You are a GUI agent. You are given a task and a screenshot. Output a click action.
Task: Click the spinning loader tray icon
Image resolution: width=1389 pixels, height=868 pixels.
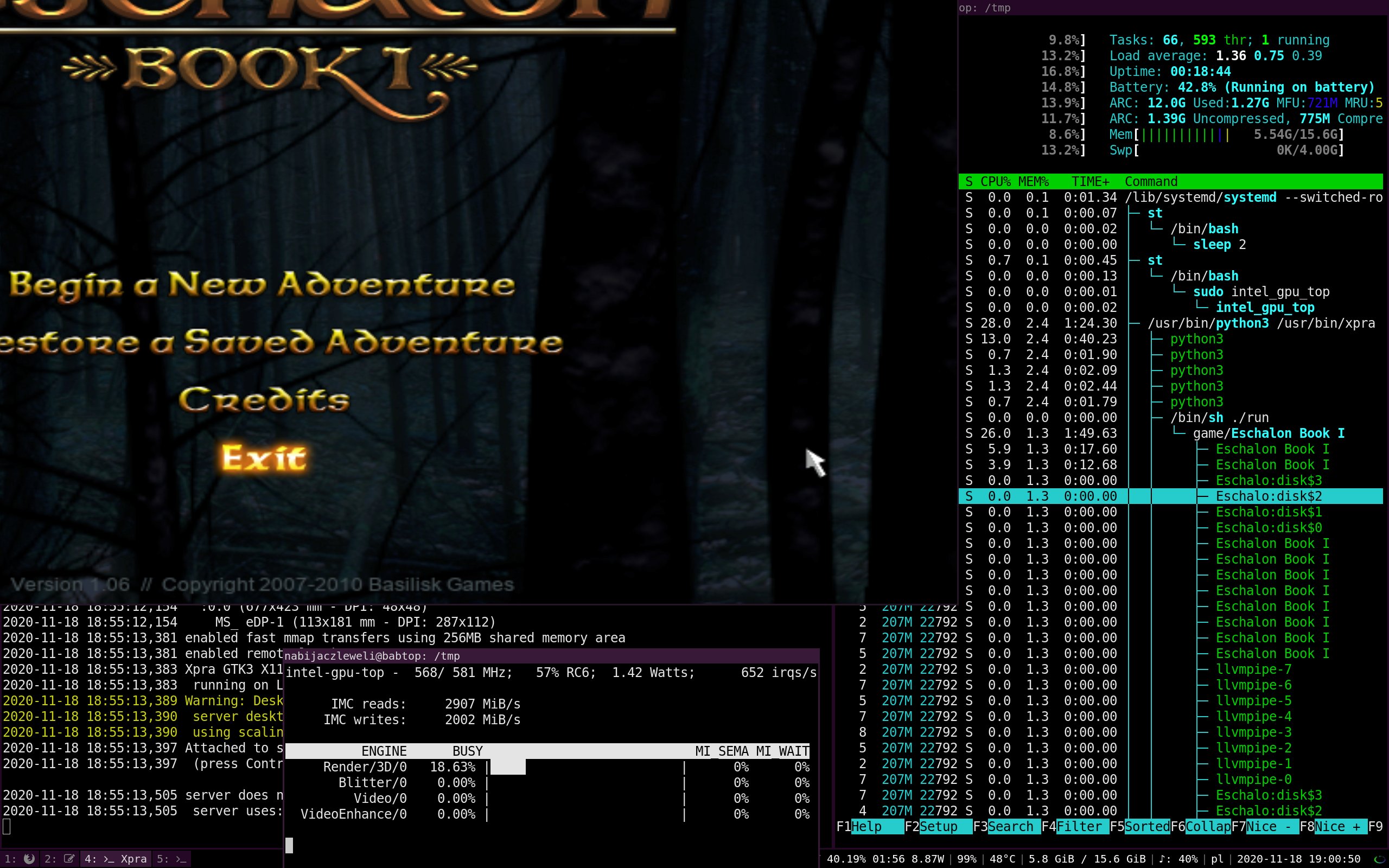click(1379, 859)
